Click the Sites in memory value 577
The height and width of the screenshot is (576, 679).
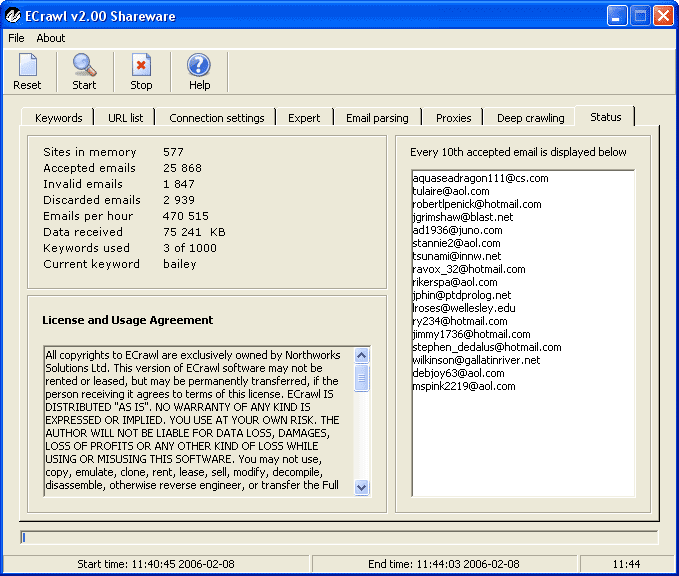coord(173,152)
